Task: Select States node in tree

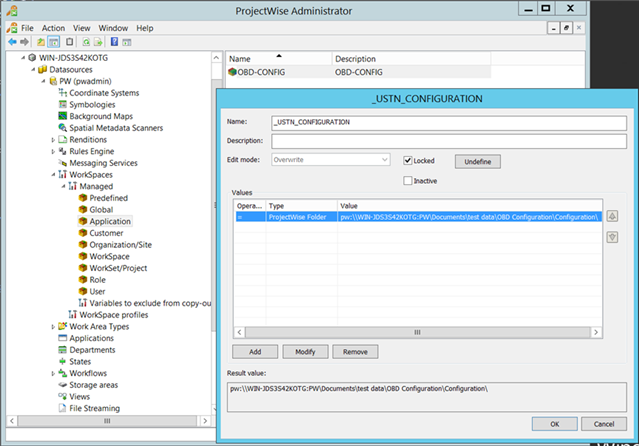Action: (80, 361)
